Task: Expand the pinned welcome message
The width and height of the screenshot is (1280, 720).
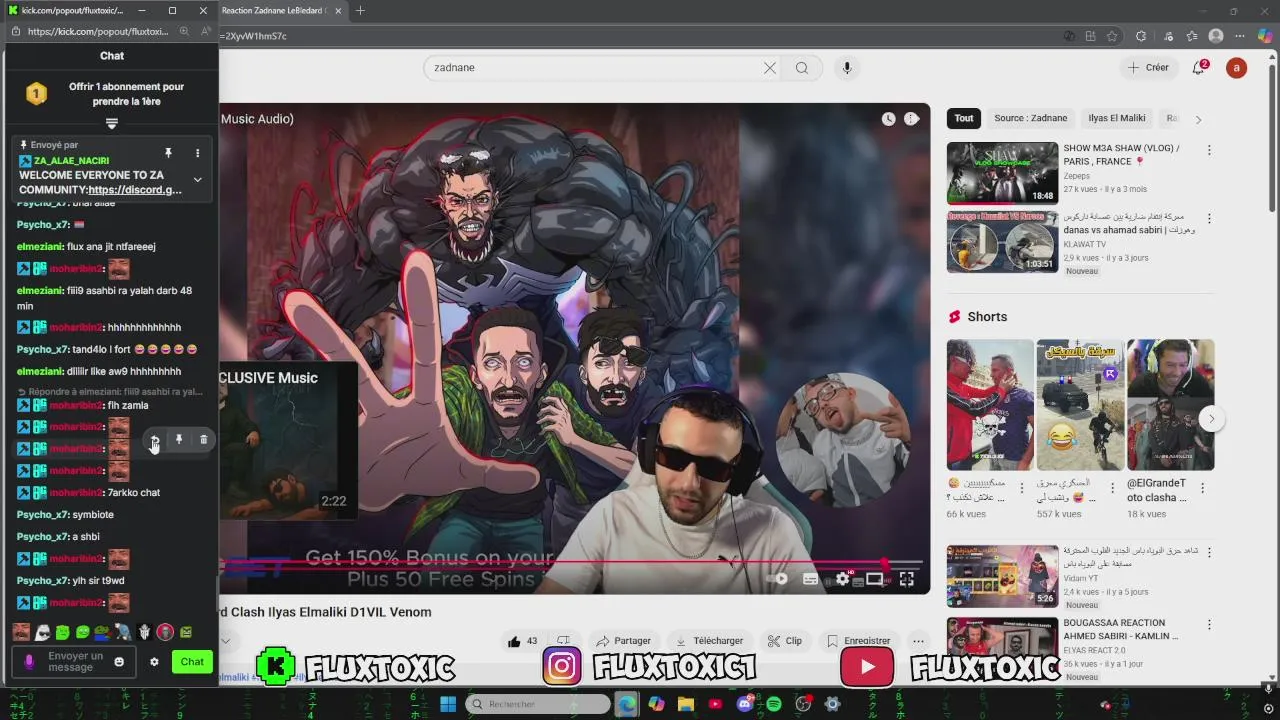Action: [x=197, y=180]
